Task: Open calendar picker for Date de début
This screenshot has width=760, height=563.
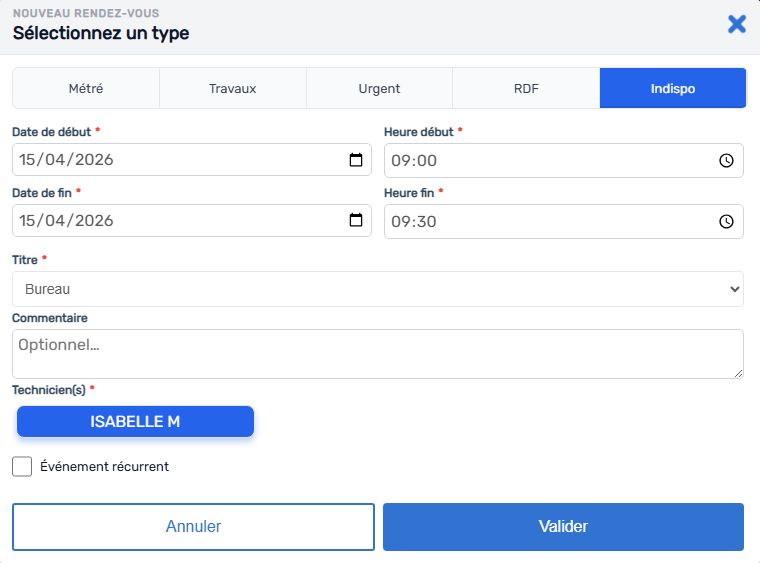Action: click(356, 159)
